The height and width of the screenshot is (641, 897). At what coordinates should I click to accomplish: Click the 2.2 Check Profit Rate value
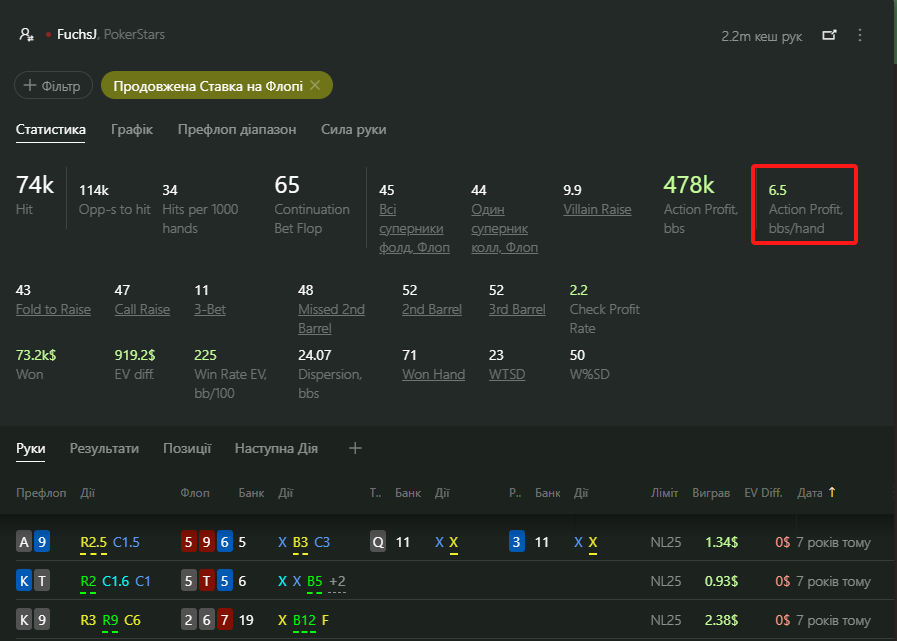(x=578, y=290)
